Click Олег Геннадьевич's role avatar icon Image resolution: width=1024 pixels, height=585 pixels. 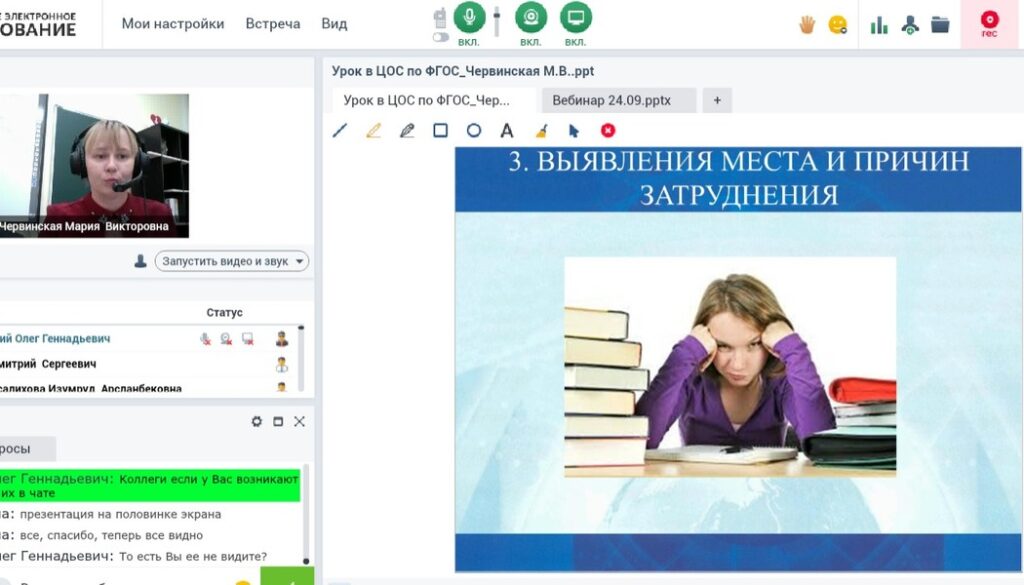click(281, 339)
